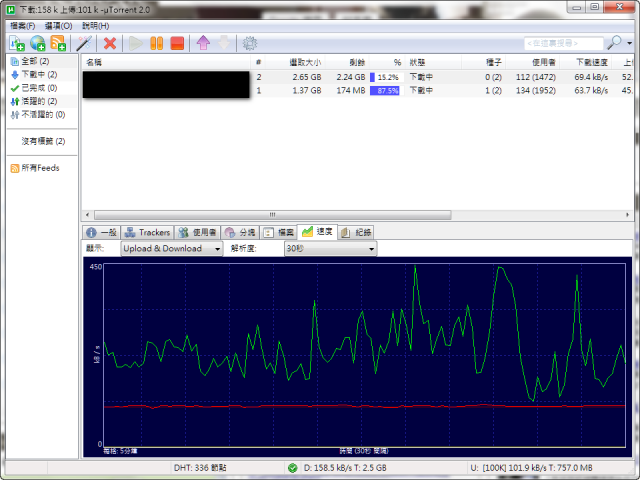
Task: Click the magnifier search icon
Action: click(x=614, y=42)
